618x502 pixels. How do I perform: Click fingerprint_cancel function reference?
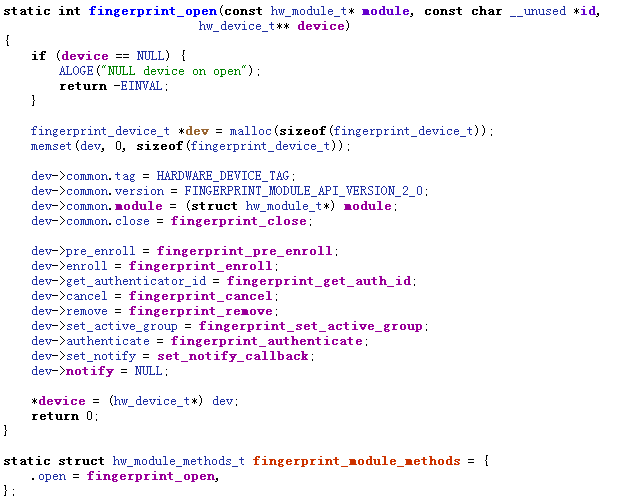pyautogui.click(x=201, y=296)
